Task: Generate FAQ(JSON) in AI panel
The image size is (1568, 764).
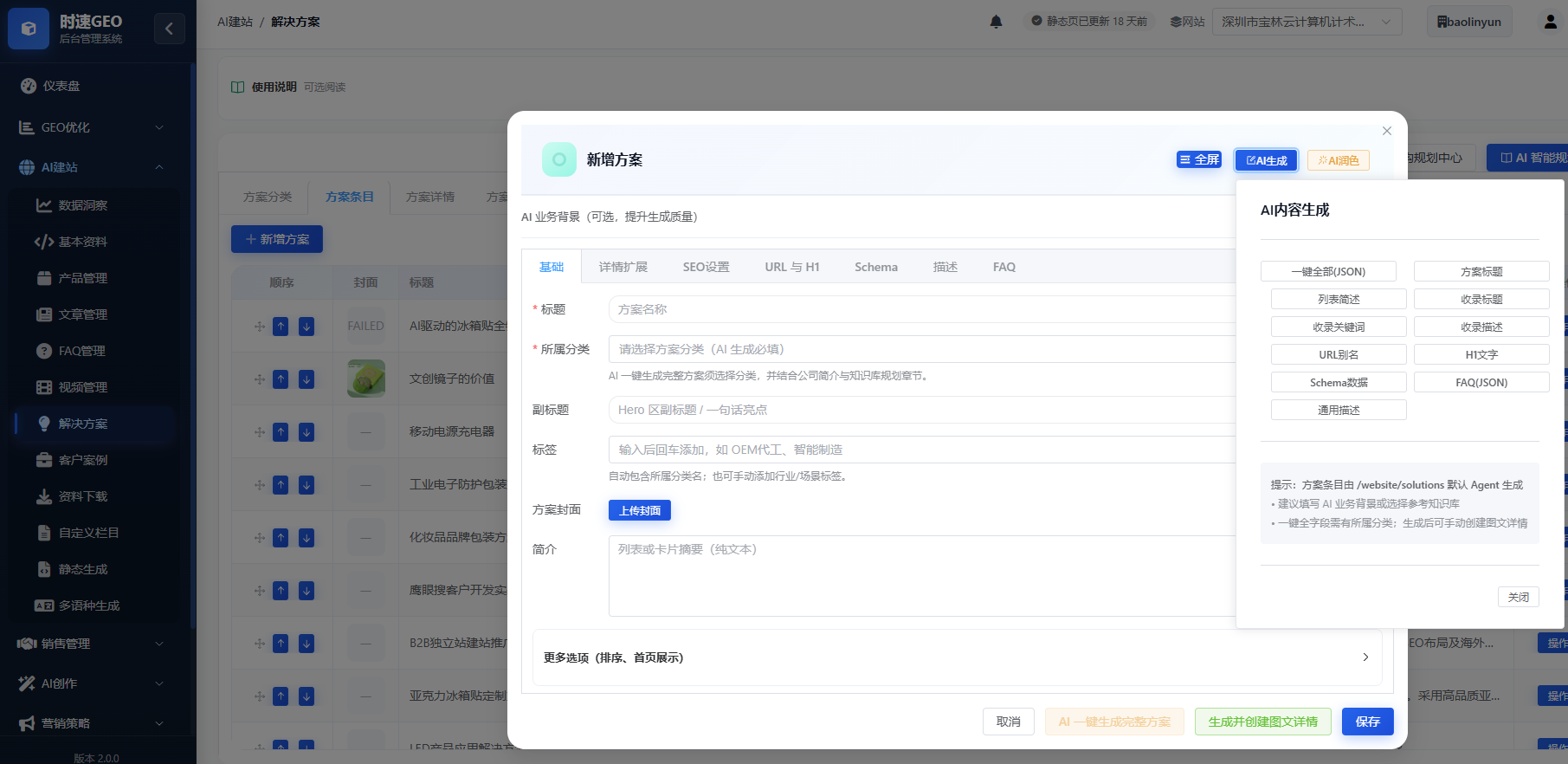Action: [1481, 382]
